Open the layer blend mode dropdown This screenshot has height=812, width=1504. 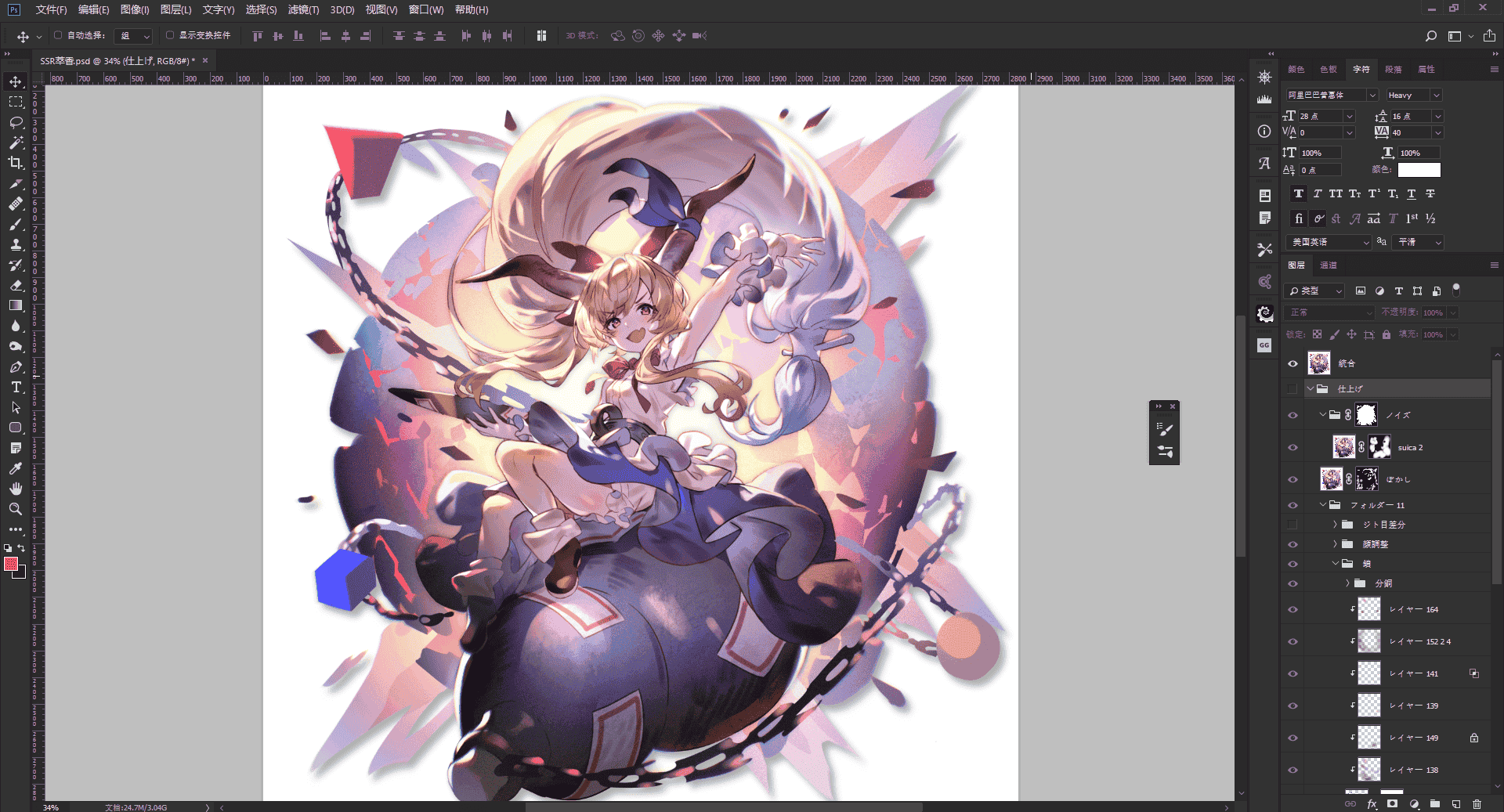(x=1330, y=312)
